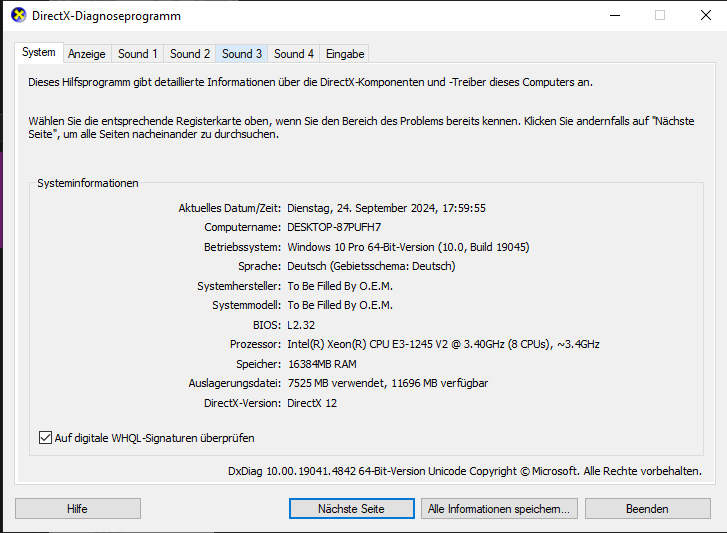This screenshot has height=533, width=727.
Task: Click the date value Dienstag, 24. September 2024
Action: point(386,208)
